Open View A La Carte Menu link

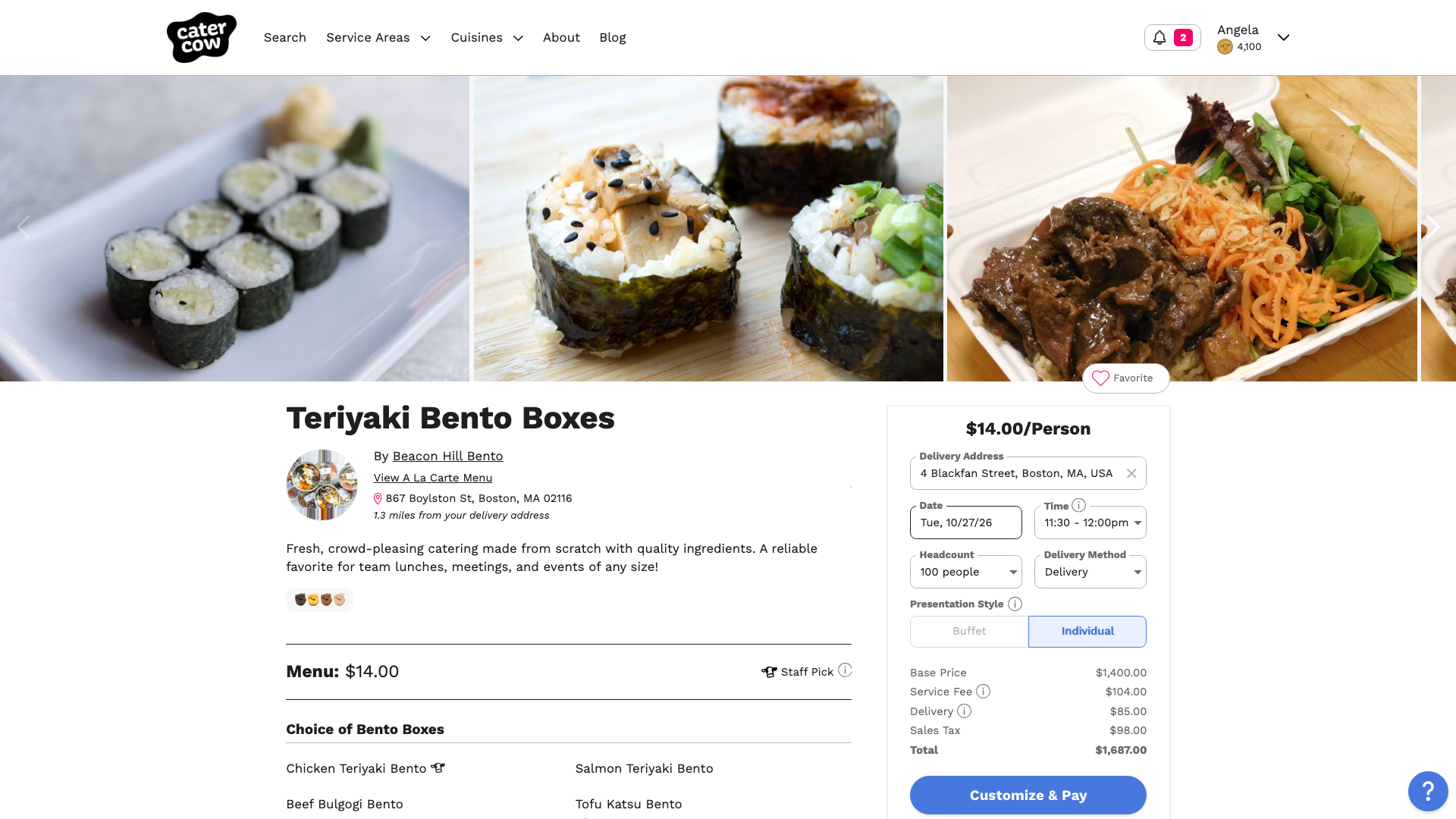(x=433, y=478)
